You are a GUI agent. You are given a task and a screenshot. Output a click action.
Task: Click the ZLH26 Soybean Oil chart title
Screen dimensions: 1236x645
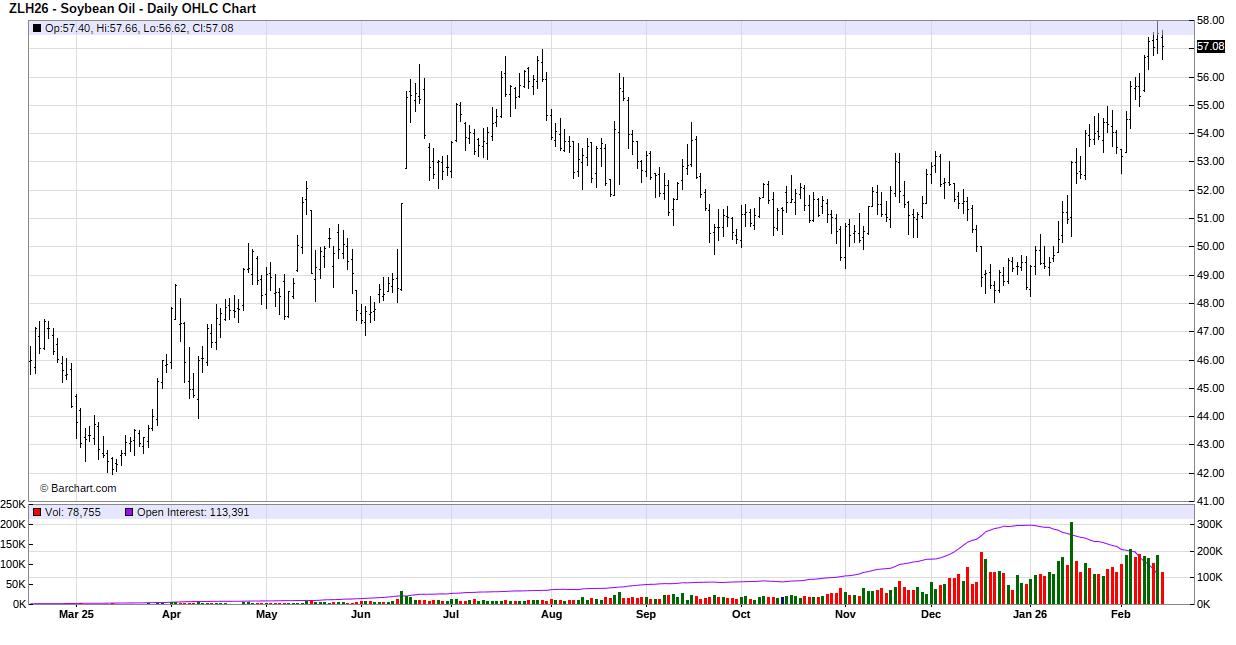coord(132,9)
